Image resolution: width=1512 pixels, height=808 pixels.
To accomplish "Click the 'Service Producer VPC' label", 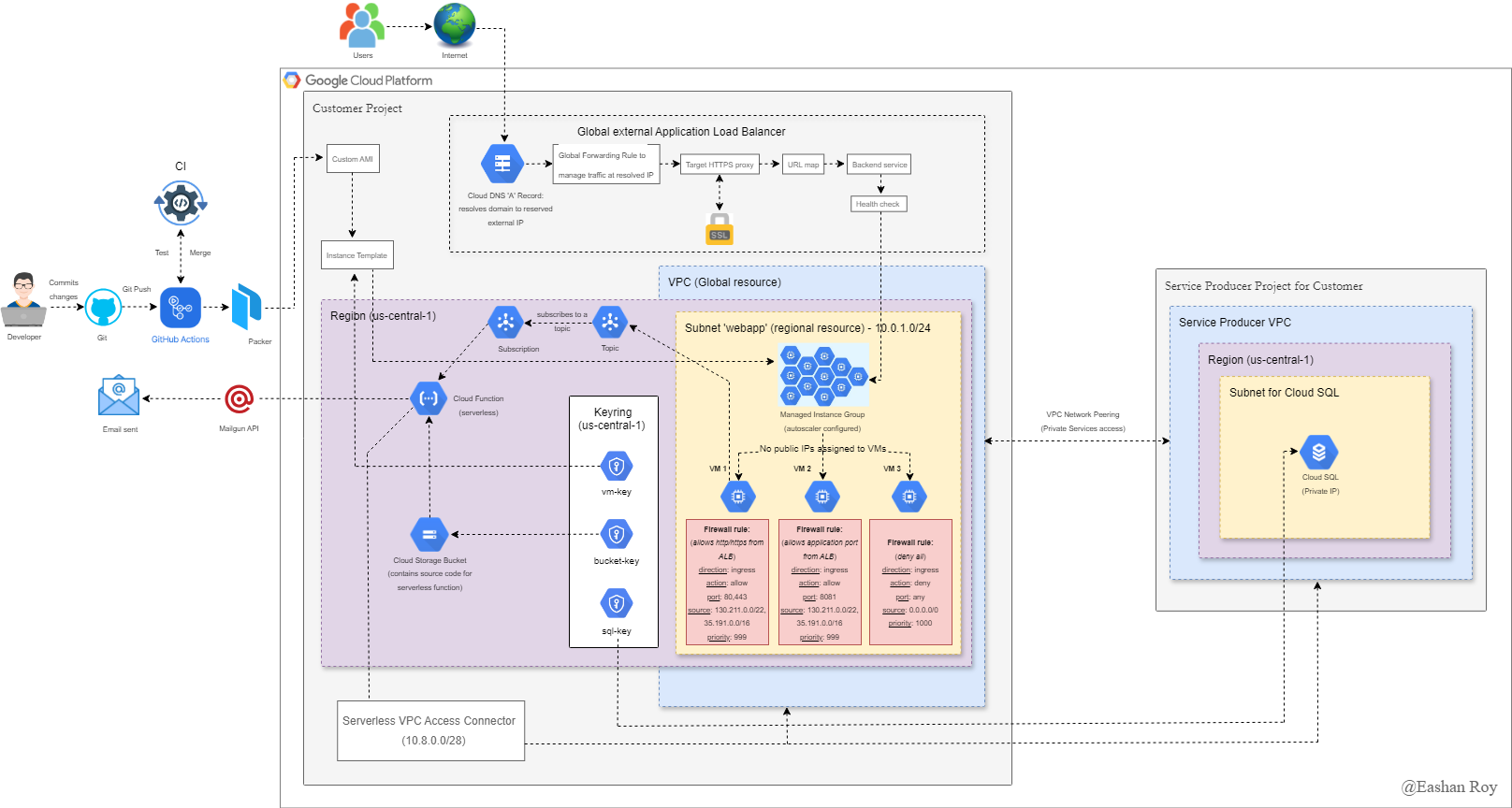I will [x=1235, y=323].
